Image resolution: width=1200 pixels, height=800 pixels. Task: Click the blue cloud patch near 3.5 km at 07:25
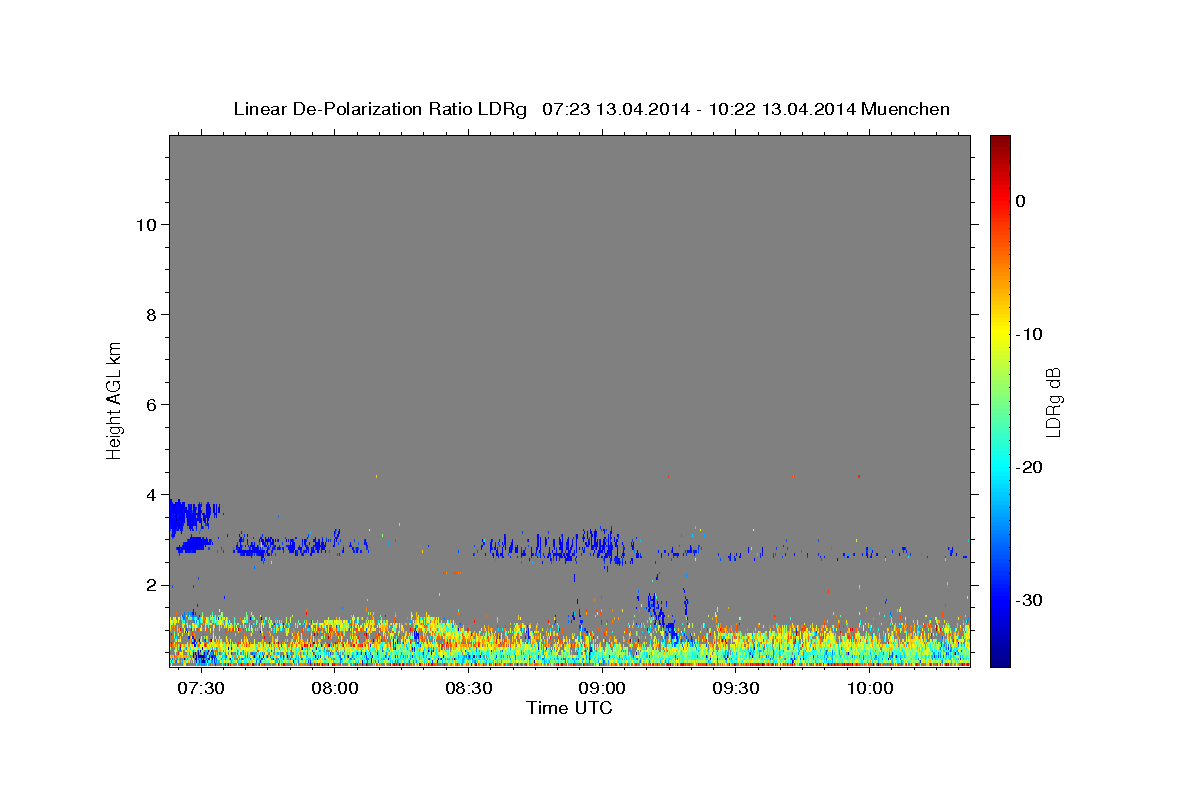(192, 516)
